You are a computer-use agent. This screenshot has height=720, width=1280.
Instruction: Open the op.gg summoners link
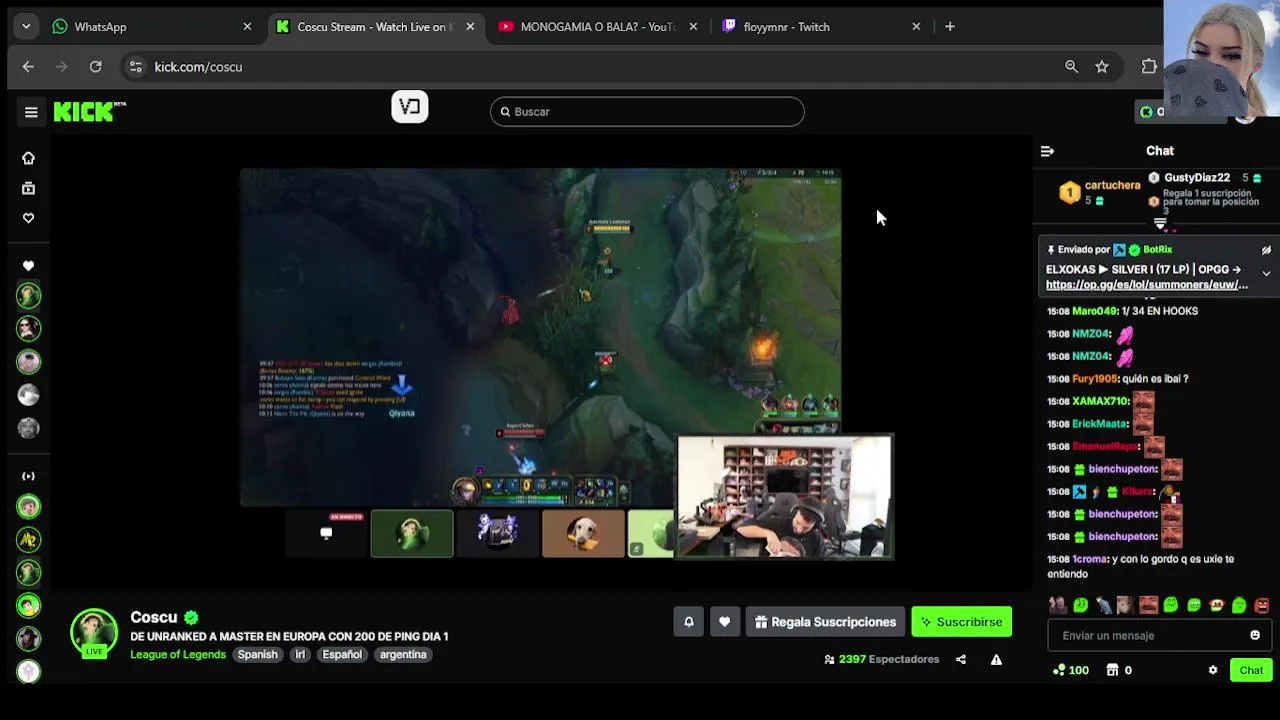(1146, 285)
